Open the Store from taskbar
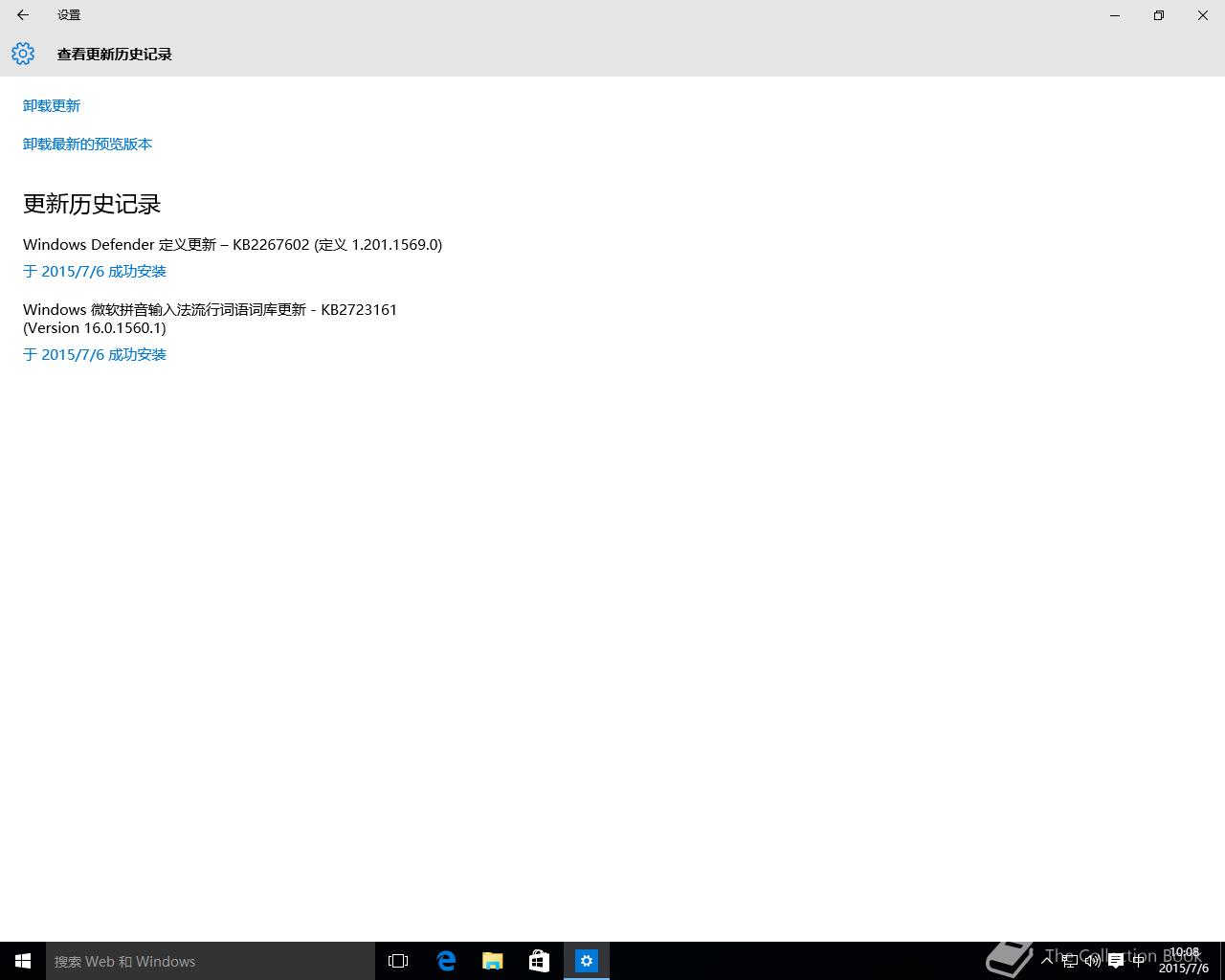1225x980 pixels. 540,961
